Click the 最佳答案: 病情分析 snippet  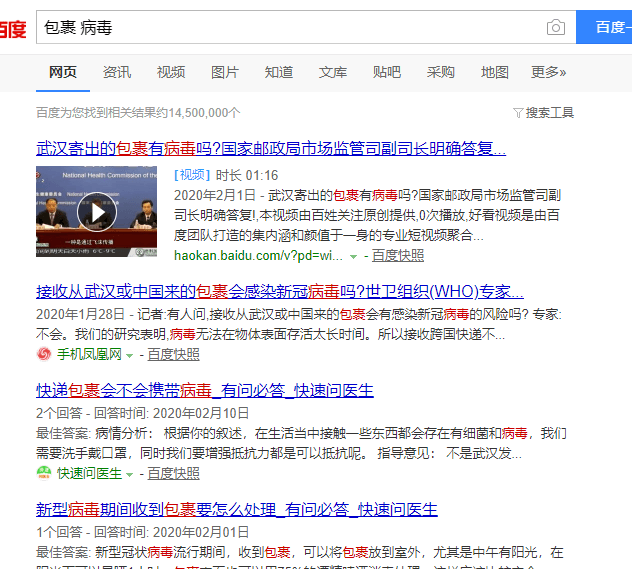(x=301, y=443)
